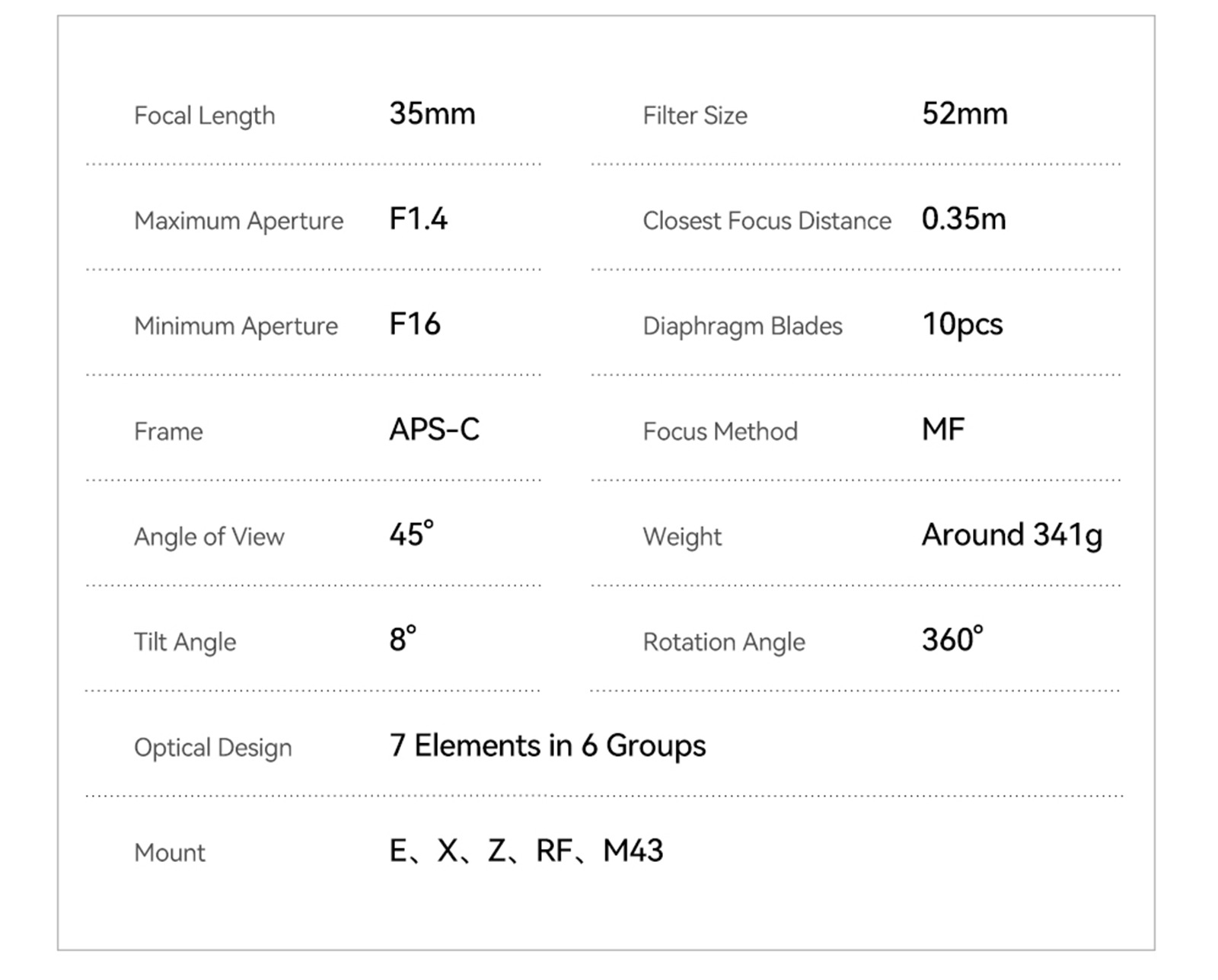The image size is (1218, 980).
Task: Select the Around 341g weight value
Action: click(x=1011, y=535)
